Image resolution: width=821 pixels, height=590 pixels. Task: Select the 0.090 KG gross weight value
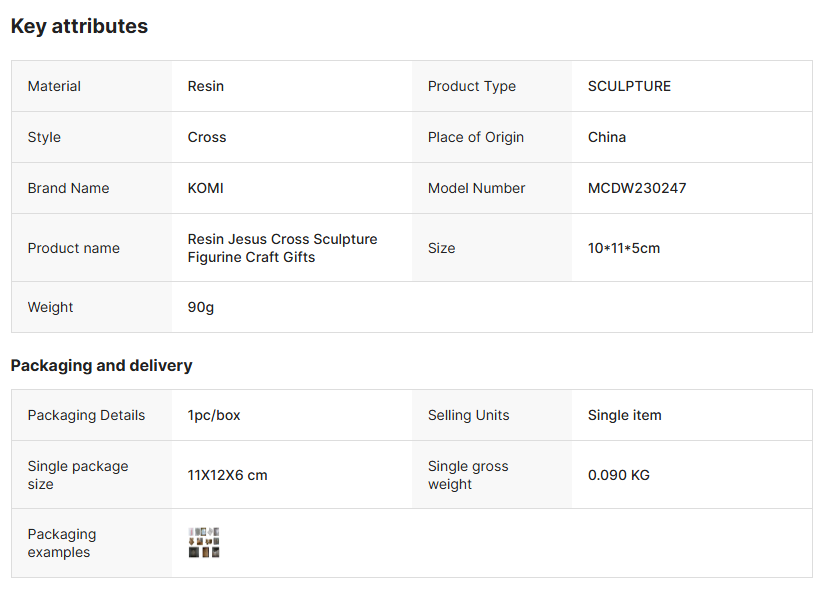click(618, 475)
